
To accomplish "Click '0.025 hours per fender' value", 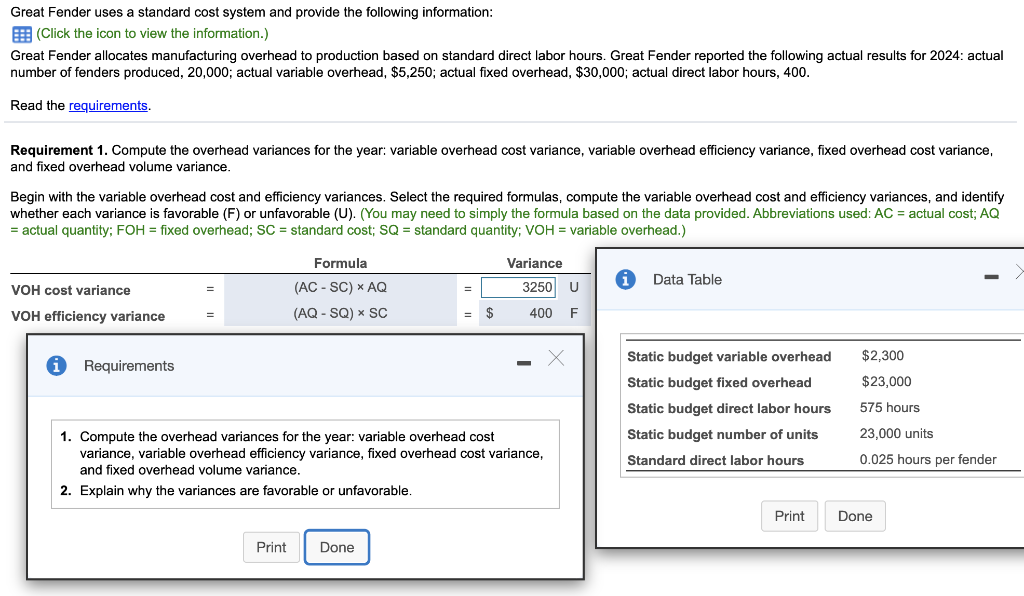I will [x=928, y=460].
